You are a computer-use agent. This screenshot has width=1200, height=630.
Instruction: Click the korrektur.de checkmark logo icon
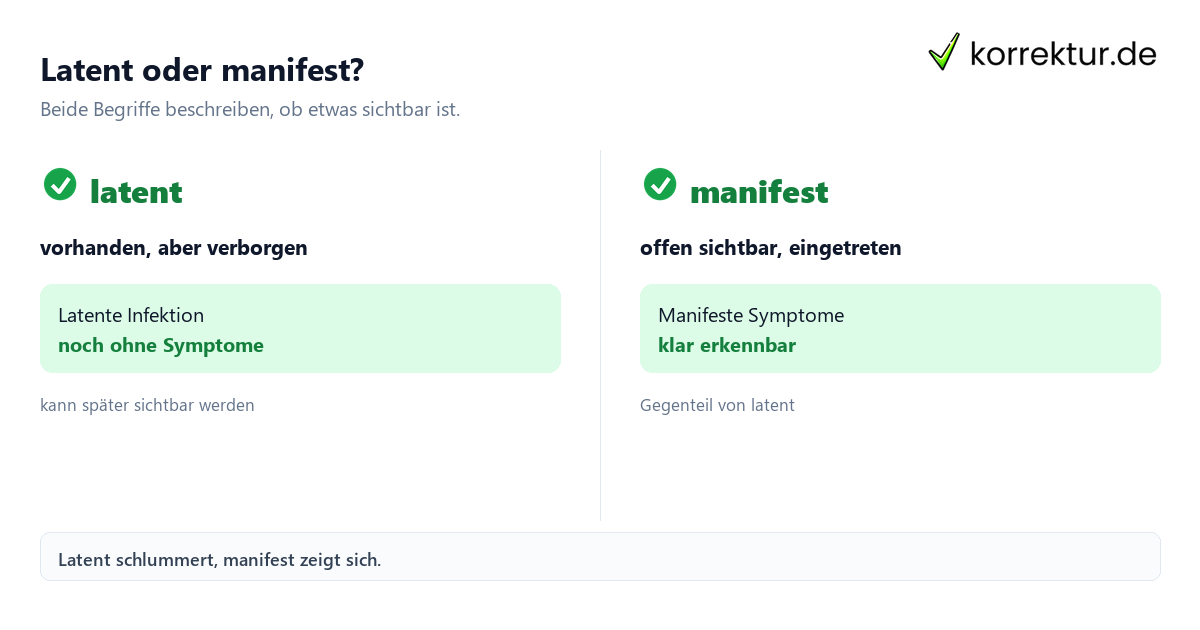[x=944, y=52]
